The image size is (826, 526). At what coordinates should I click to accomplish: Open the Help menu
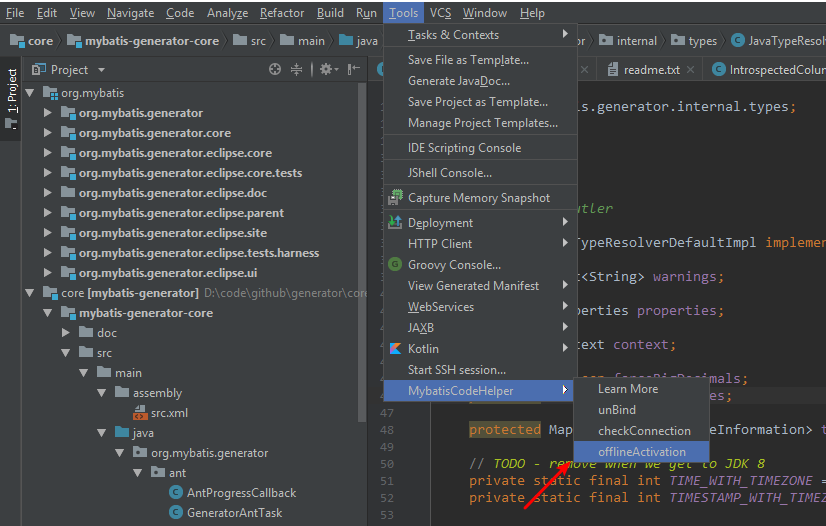click(x=532, y=13)
